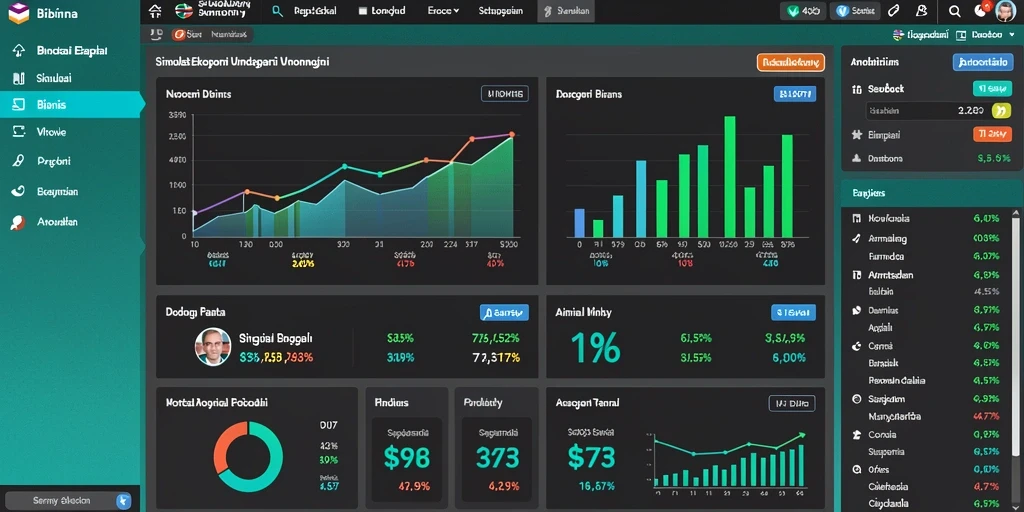1024x512 pixels.
Task: Click the pencil edit icon in the top bar
Action: [x=894, y=11]
